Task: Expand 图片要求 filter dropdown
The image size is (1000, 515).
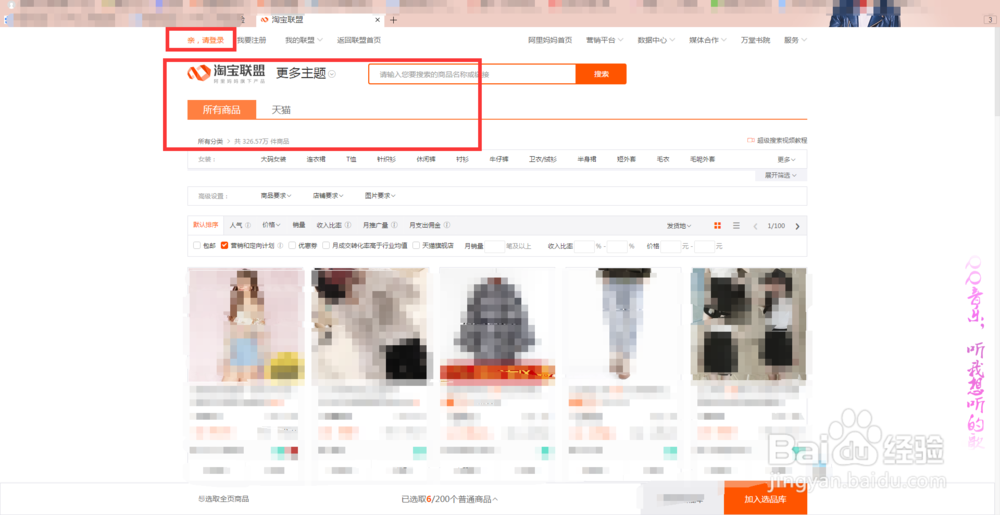Action: 381,196
